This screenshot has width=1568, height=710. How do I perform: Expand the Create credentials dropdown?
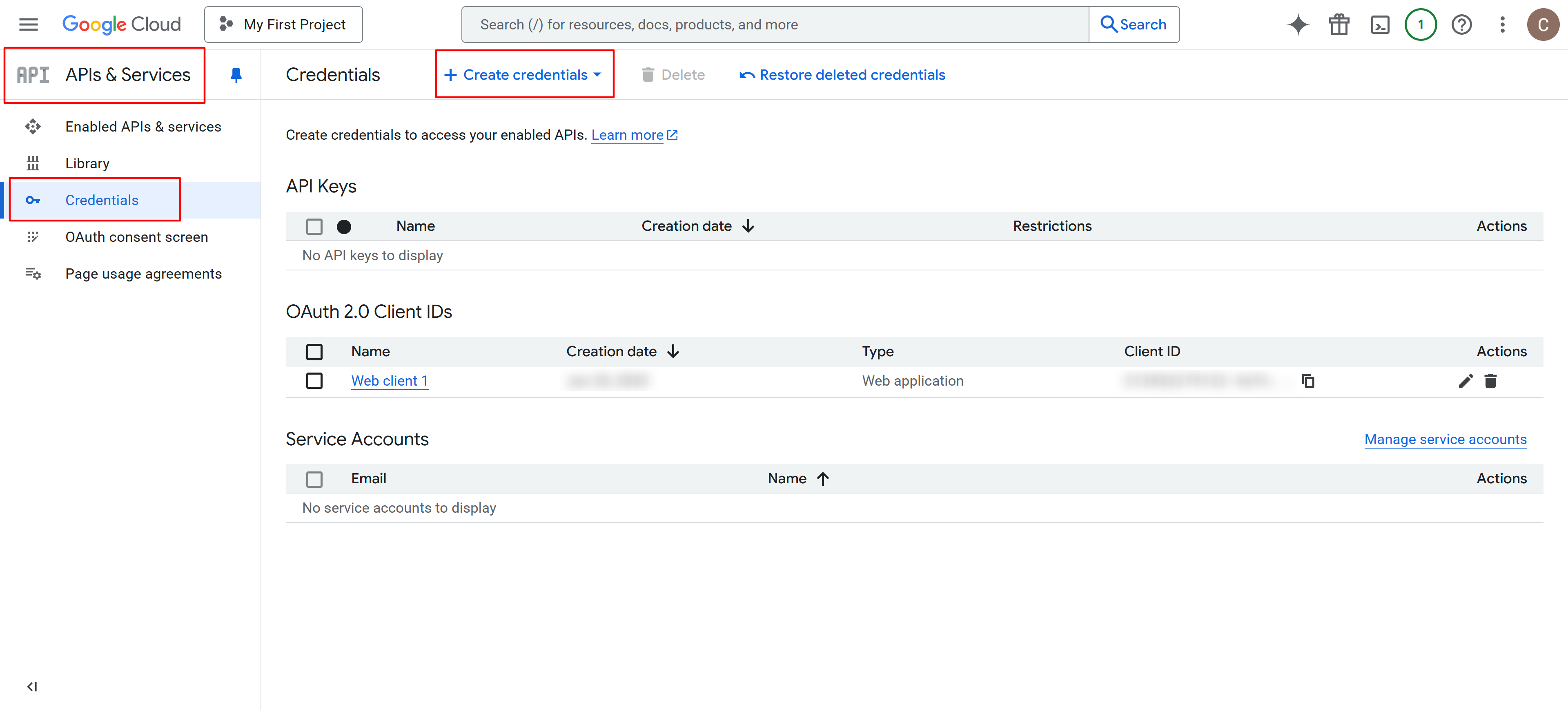[523, 74]
